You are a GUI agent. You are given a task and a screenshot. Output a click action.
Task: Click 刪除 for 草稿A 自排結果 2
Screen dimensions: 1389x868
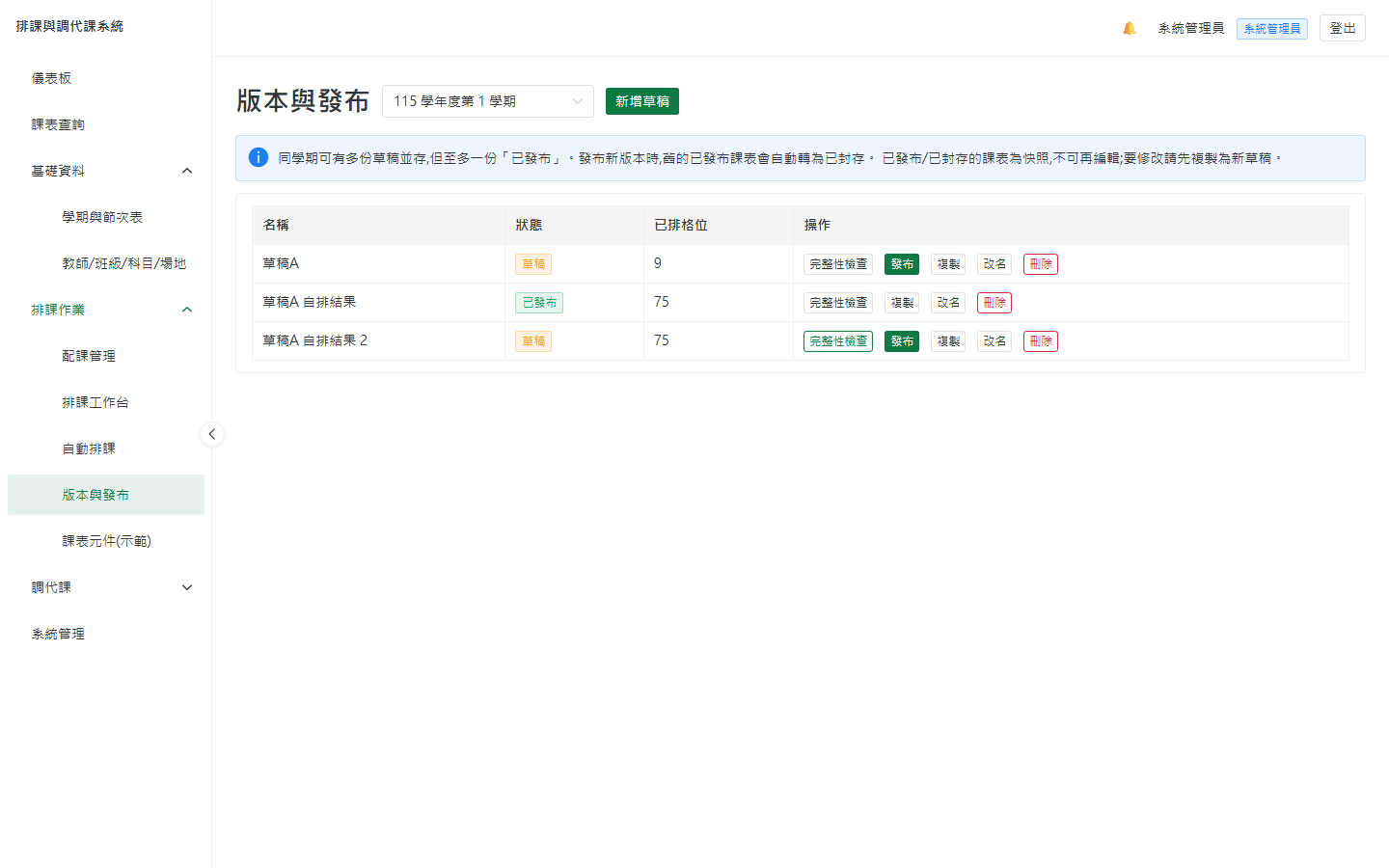pos(1041,341)
